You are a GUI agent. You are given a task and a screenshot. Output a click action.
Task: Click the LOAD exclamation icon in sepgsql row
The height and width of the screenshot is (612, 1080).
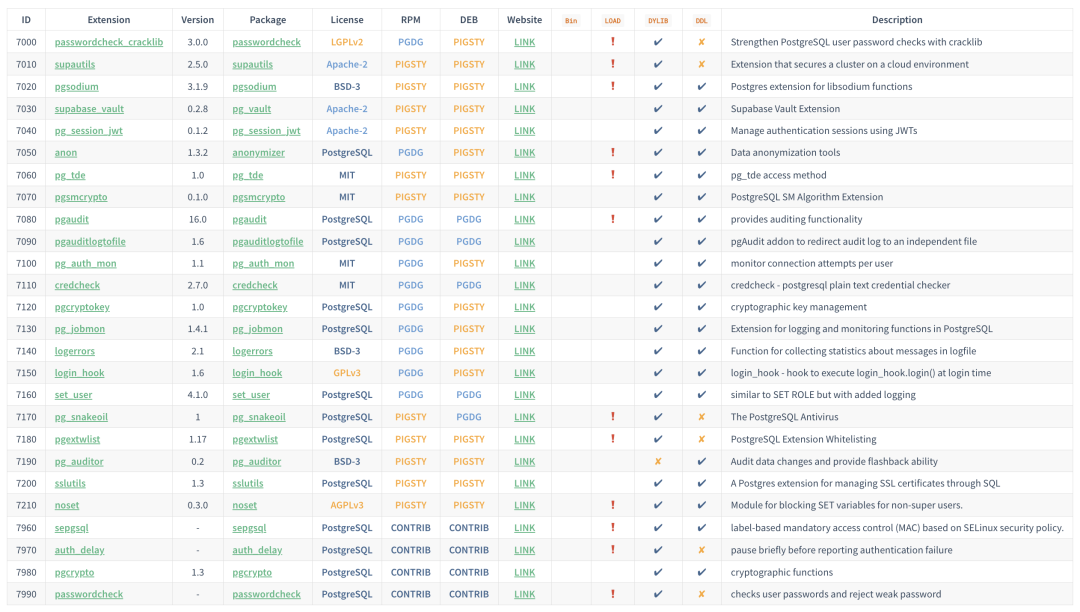pos(612,528)
